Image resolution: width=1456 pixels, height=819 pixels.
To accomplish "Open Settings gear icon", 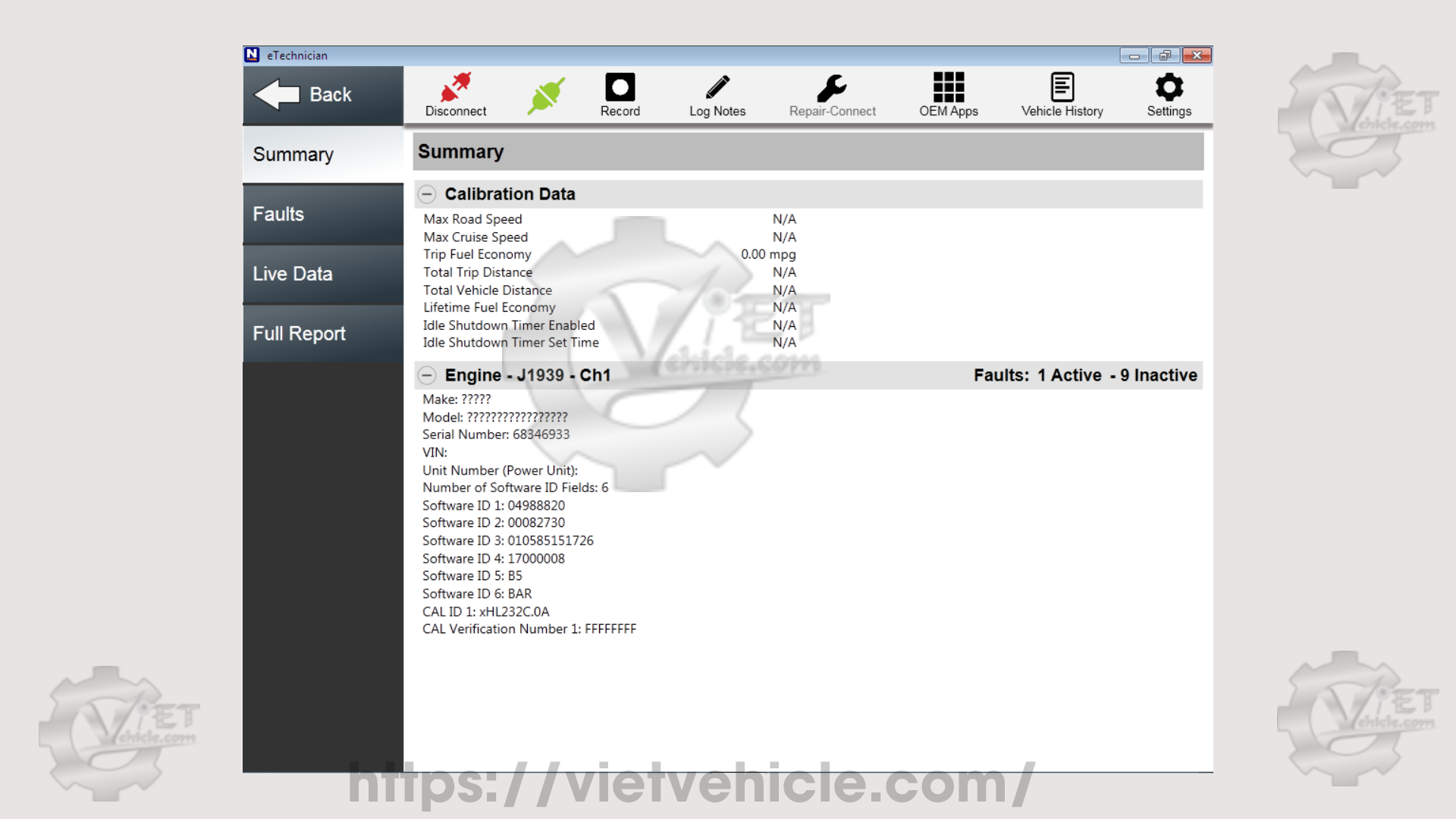I will (x=1169, y=88).
